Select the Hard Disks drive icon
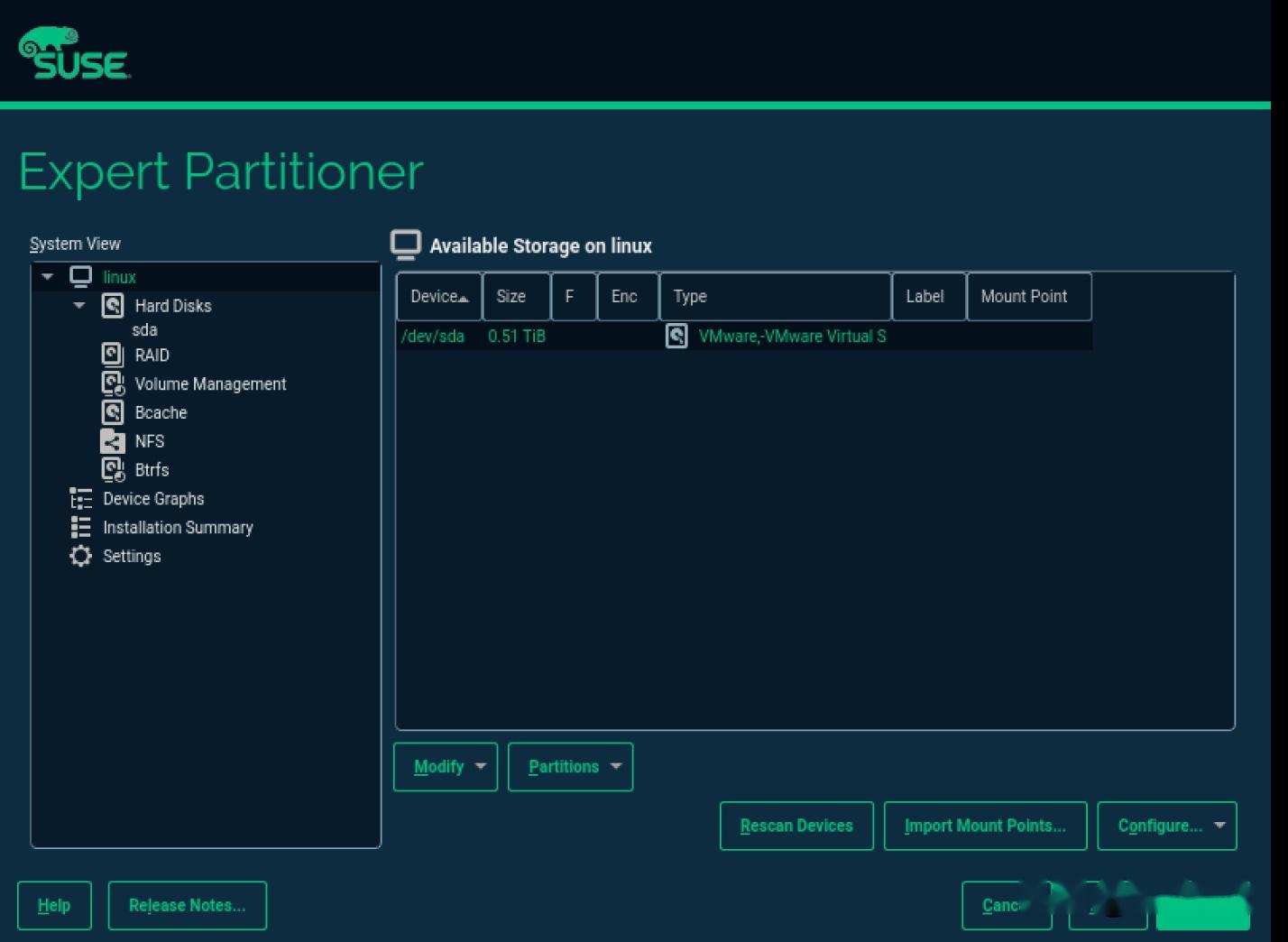1288x942 pixels. [x=112, y=305]
